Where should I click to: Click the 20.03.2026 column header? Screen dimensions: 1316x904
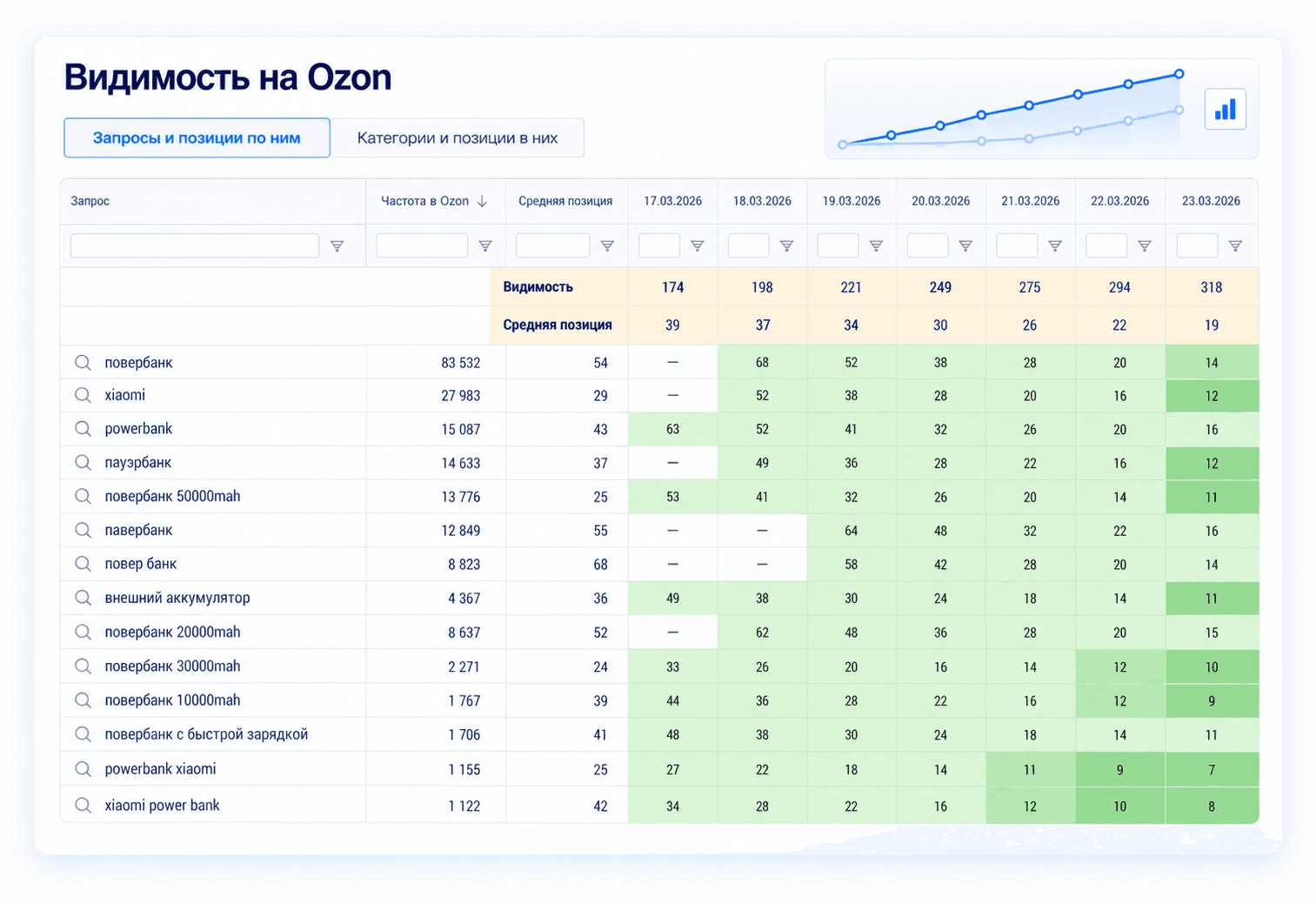[x=940, y=201]
